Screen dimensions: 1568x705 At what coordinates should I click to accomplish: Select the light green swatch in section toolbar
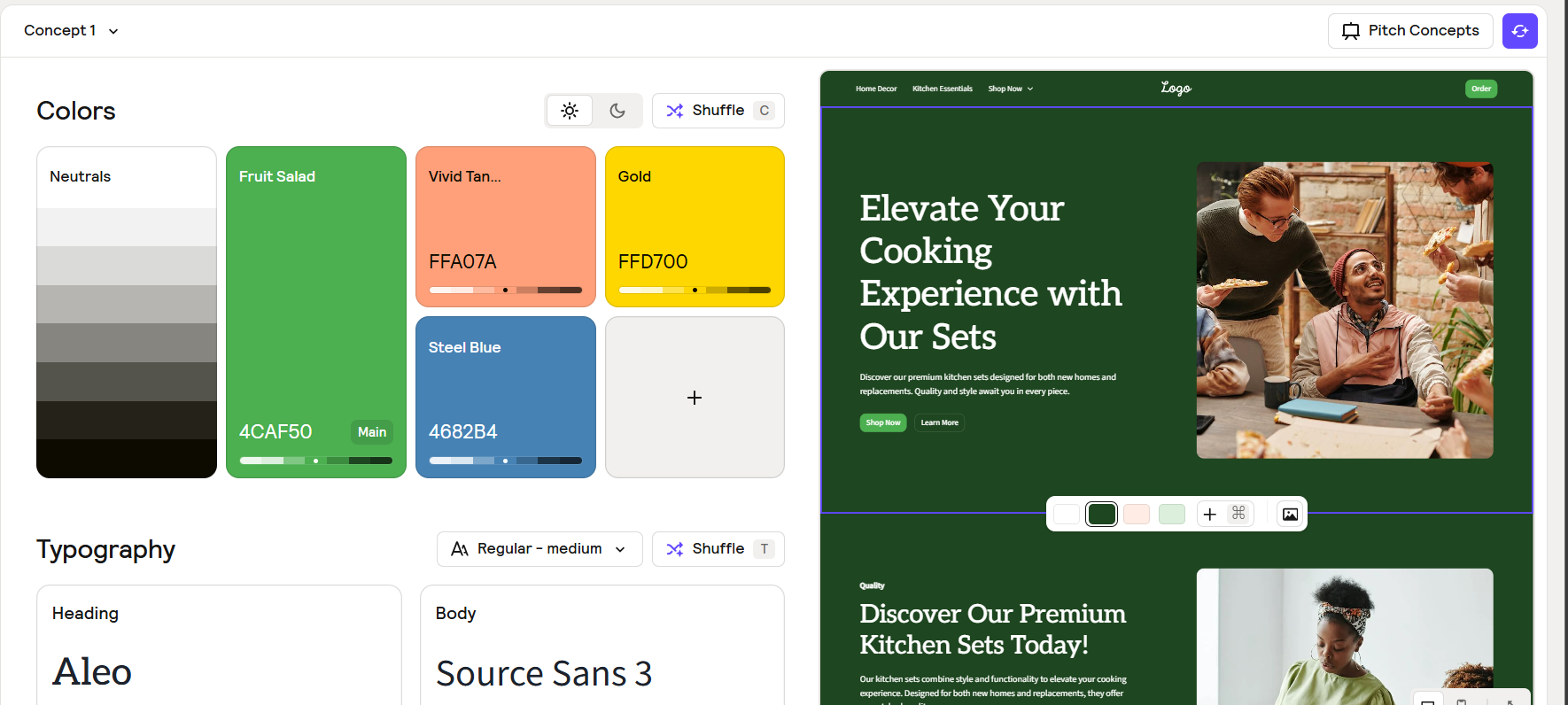pos(1172,514)
